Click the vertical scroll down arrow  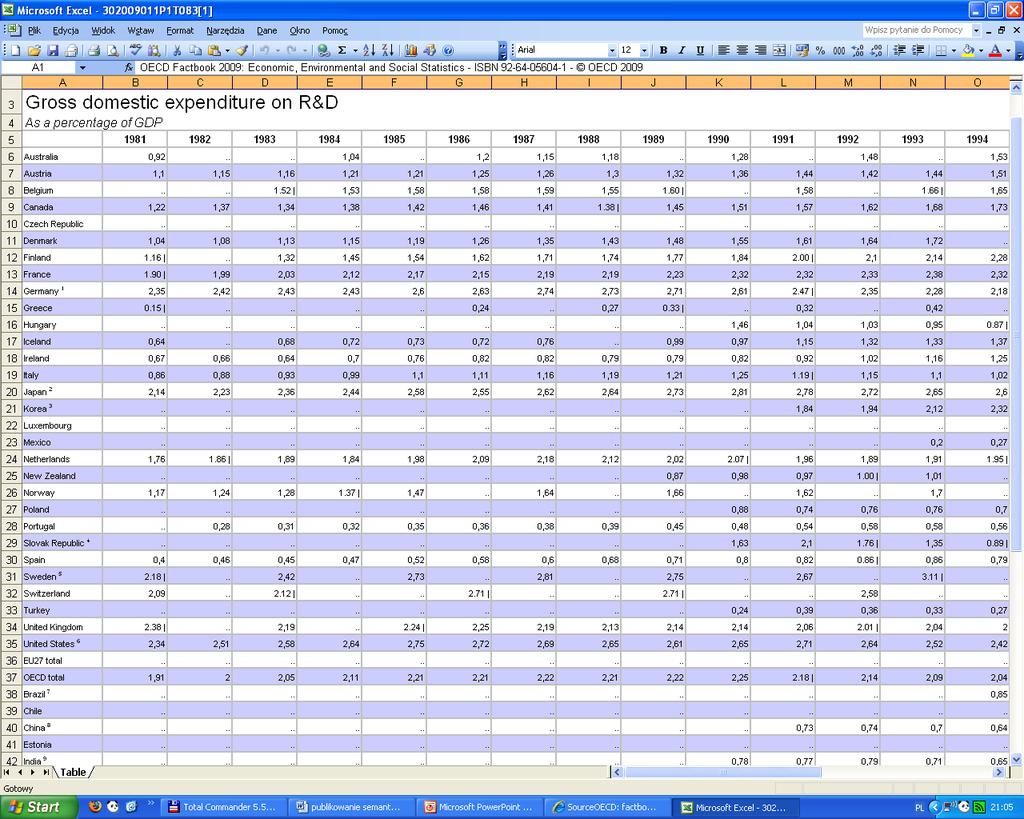1016,759
